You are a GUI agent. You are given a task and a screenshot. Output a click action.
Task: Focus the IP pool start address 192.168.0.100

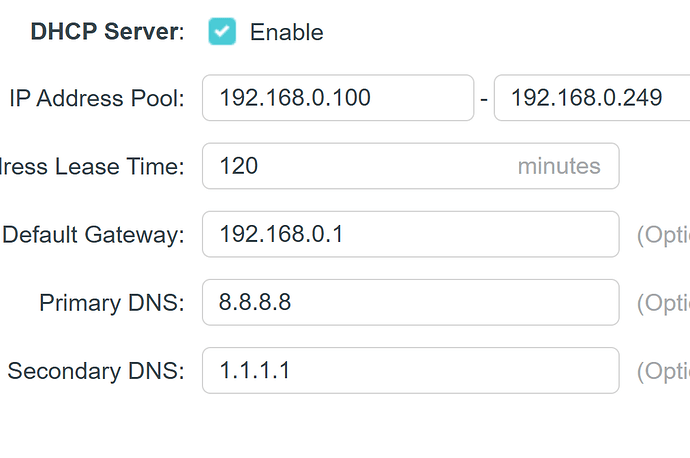click(x=337, y=98)
